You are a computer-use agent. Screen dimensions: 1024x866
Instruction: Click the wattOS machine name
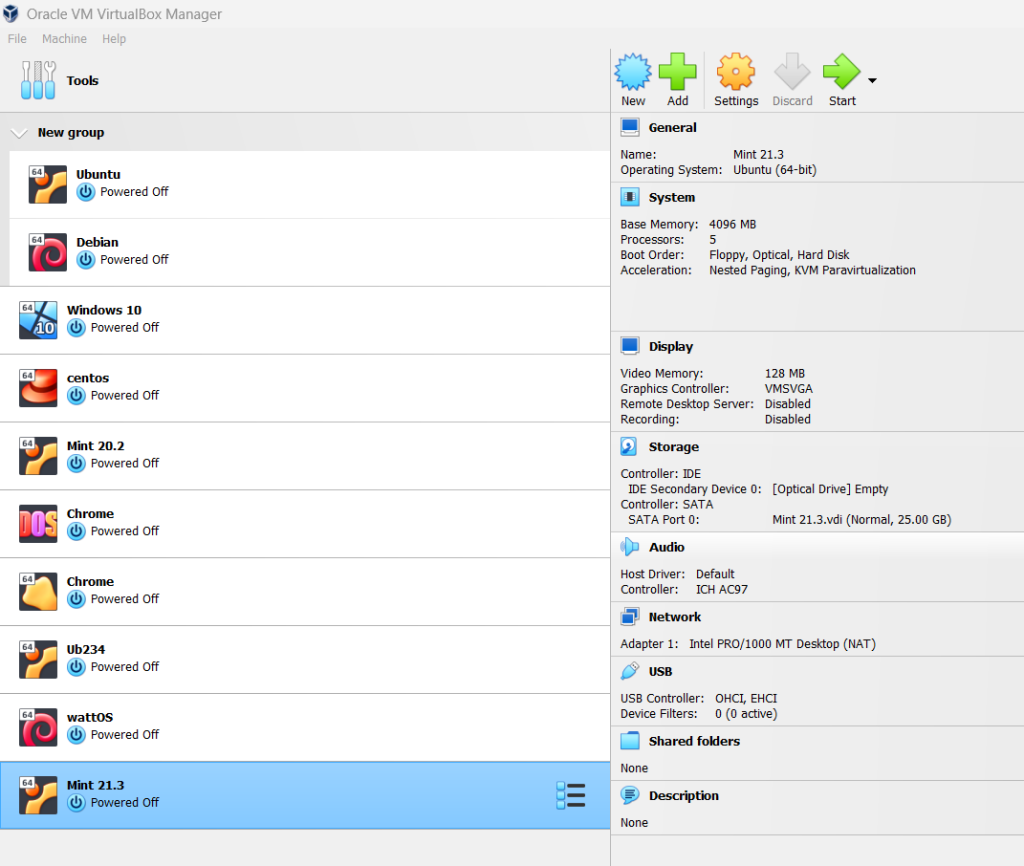coord(89,718)
